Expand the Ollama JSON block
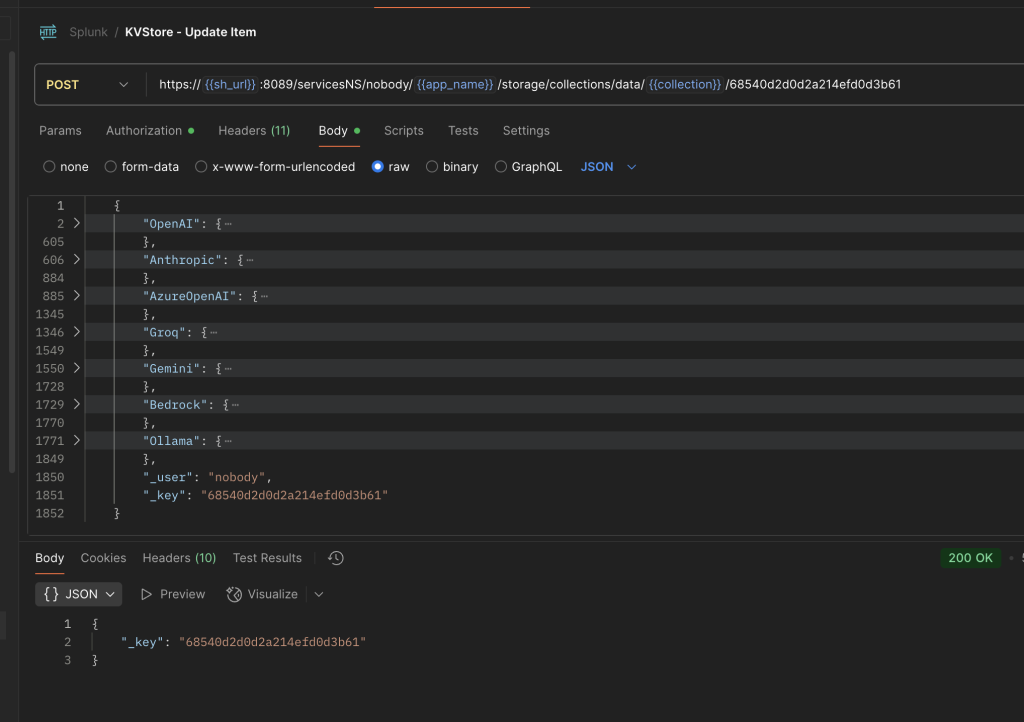1024x722 pixels. [76, 441]
